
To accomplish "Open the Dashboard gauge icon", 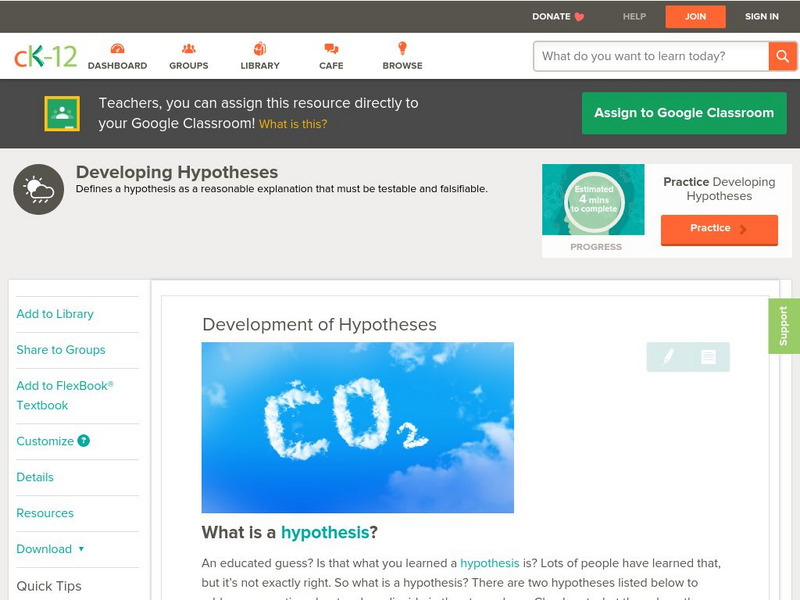I will (x=117, y=48).
